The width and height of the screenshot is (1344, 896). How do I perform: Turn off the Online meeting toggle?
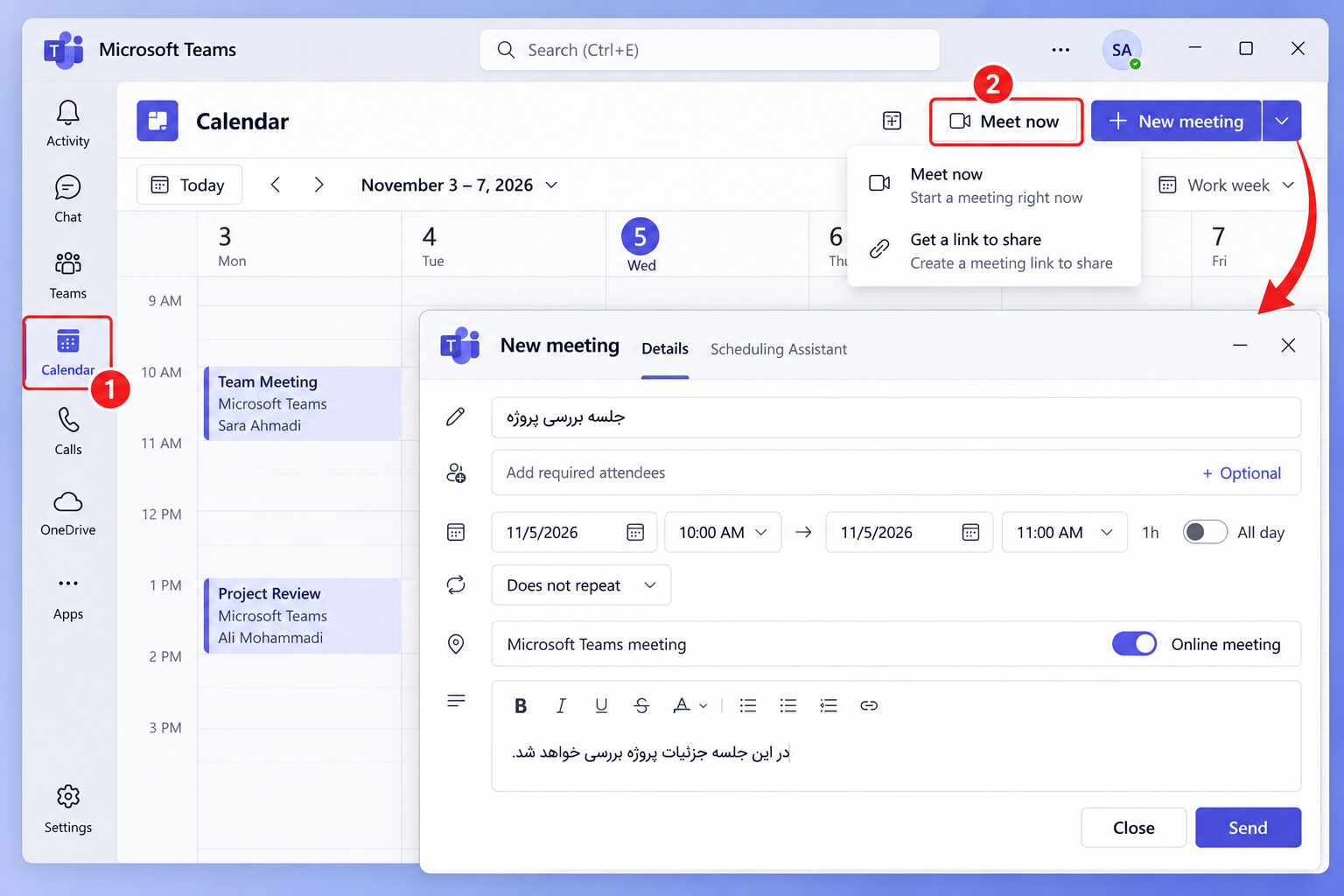[1134, 644]
